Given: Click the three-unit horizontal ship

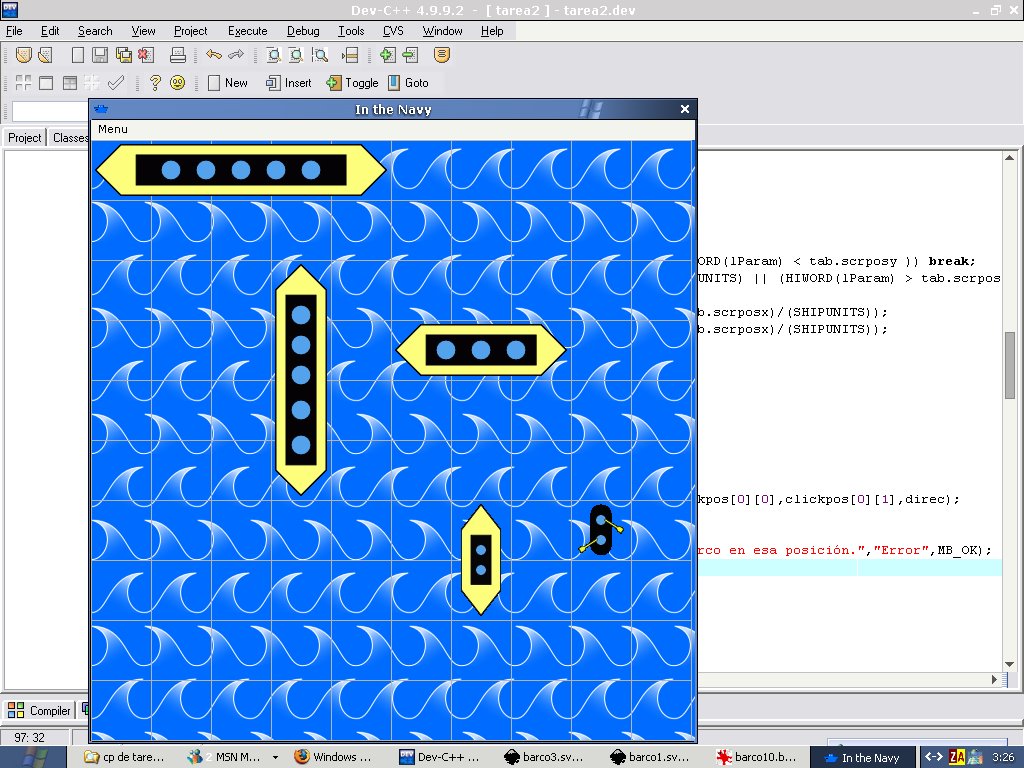Looking at the screenshot, I should 481,350.
